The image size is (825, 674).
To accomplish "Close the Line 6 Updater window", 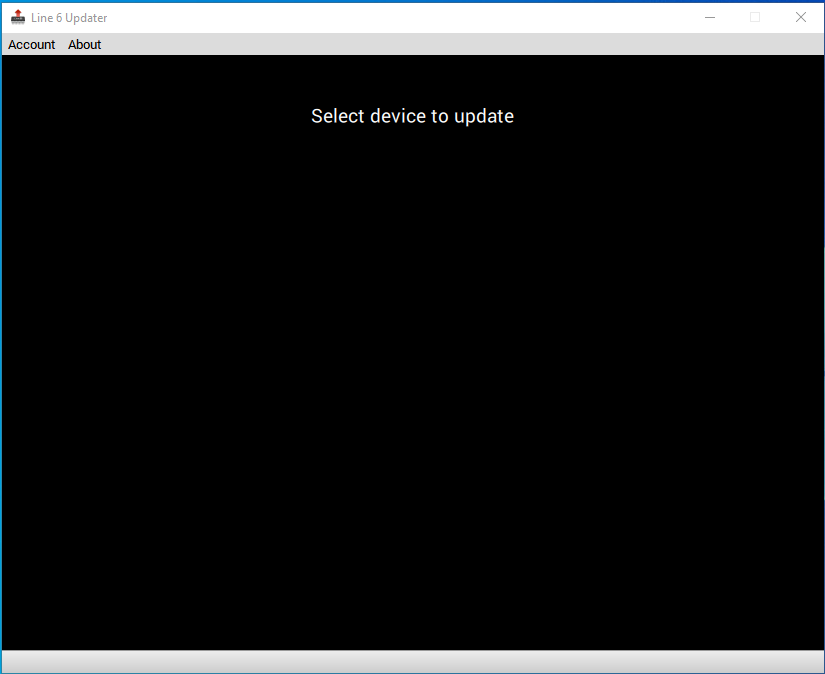I will click(801, 17).
